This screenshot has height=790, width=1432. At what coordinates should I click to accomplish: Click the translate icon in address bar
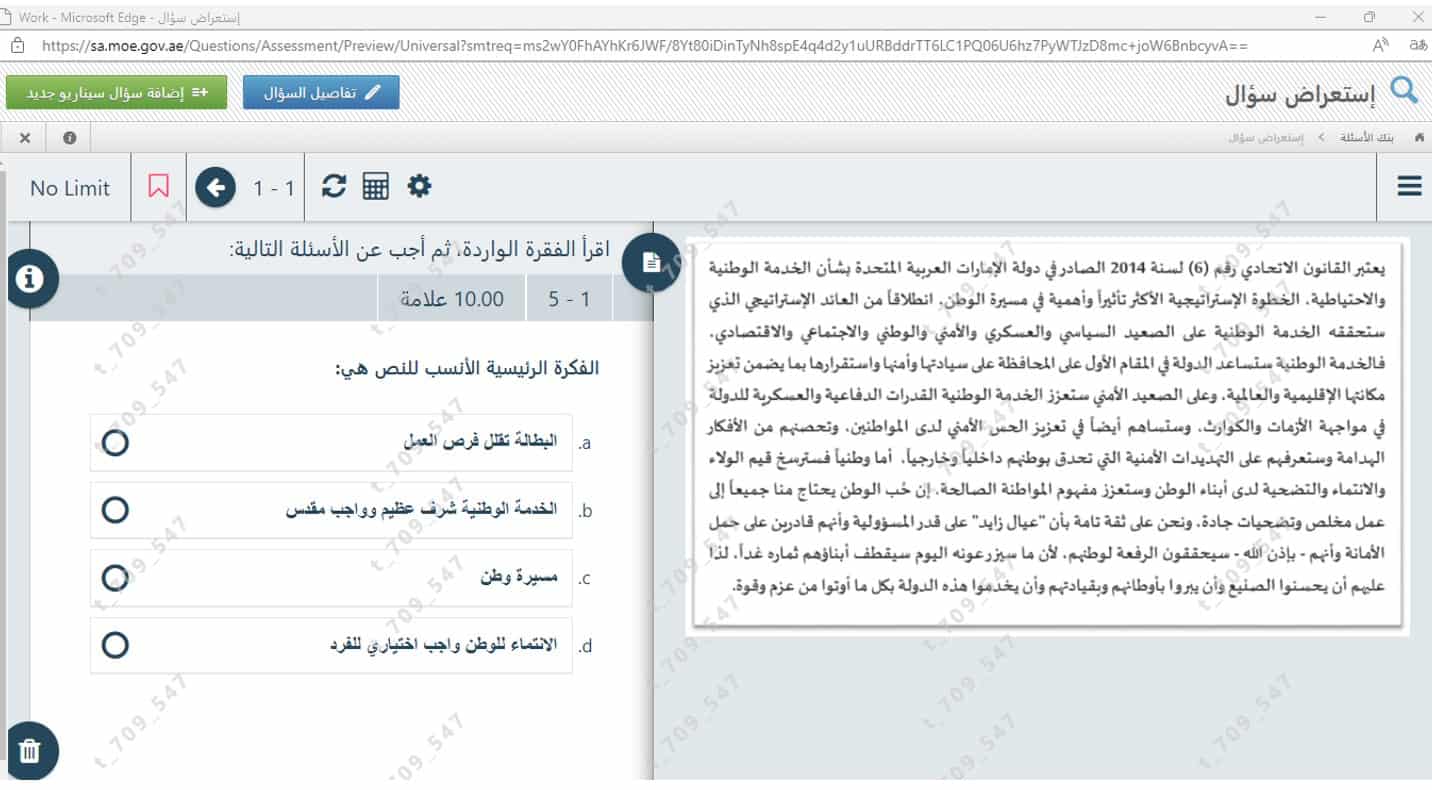coord(1417,45)
